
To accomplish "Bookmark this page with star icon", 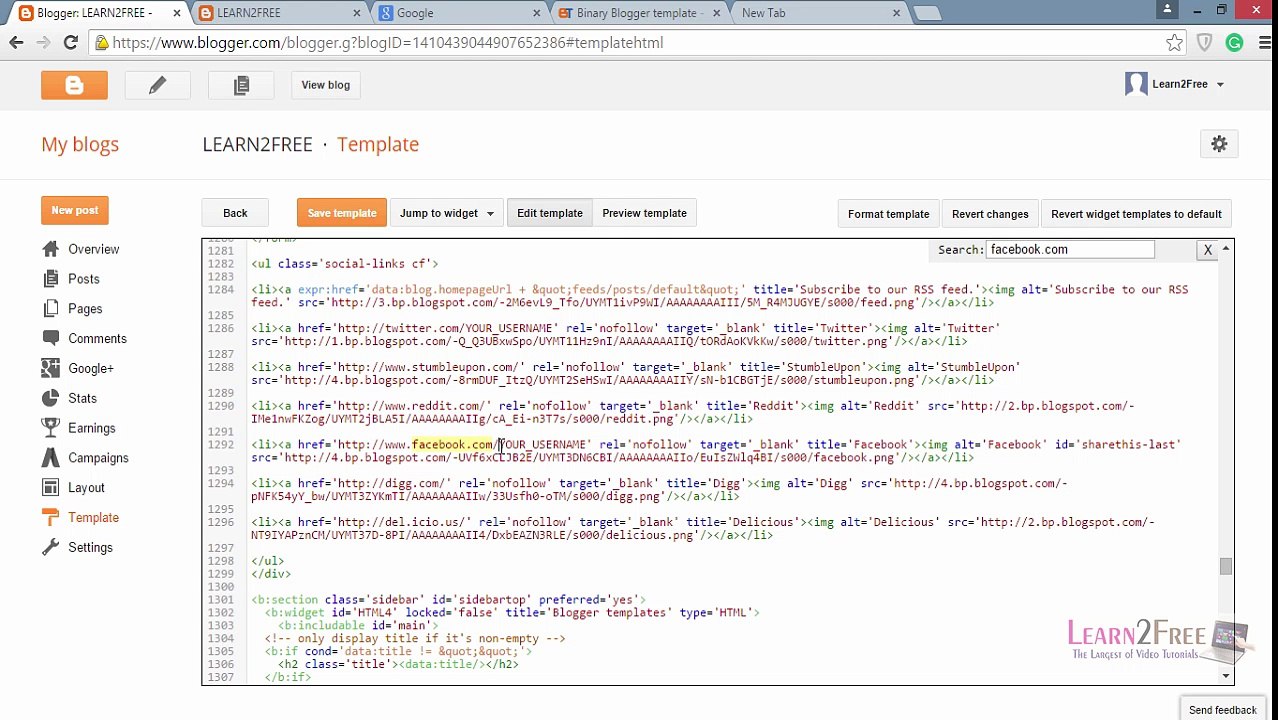I will click(x=1175, y=43).
